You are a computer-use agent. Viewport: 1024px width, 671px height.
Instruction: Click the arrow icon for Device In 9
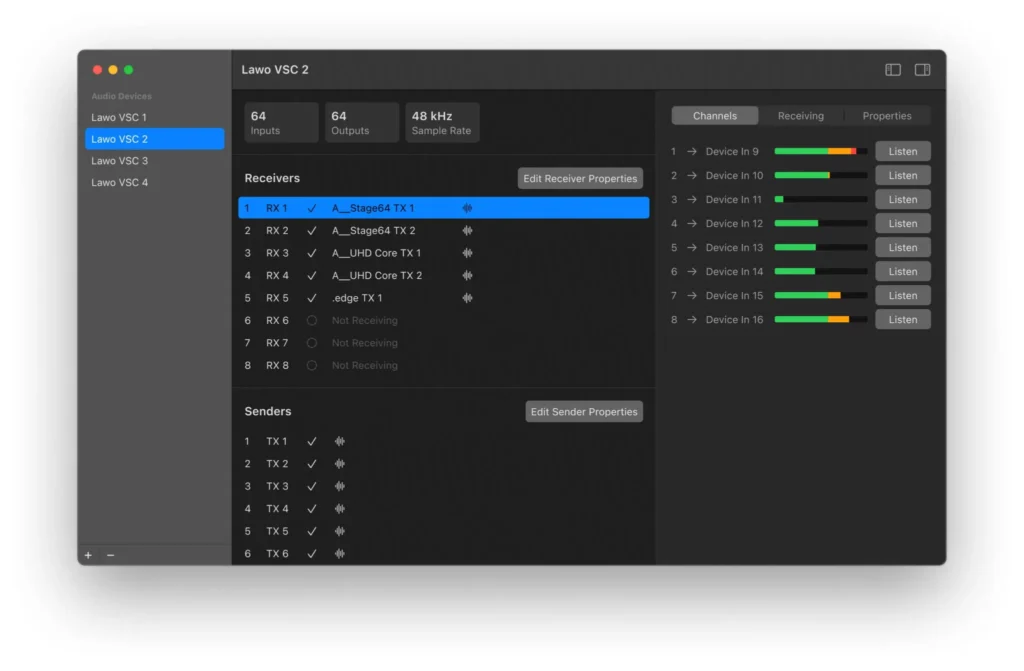pyautogui.click(x=692, y=152)
